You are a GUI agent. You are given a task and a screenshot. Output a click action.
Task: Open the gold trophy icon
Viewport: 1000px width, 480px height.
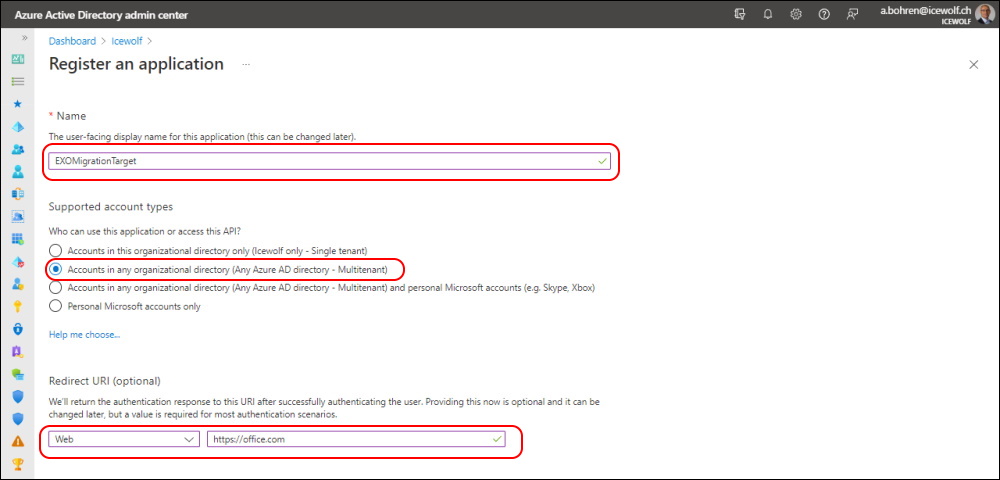(18, 463)
